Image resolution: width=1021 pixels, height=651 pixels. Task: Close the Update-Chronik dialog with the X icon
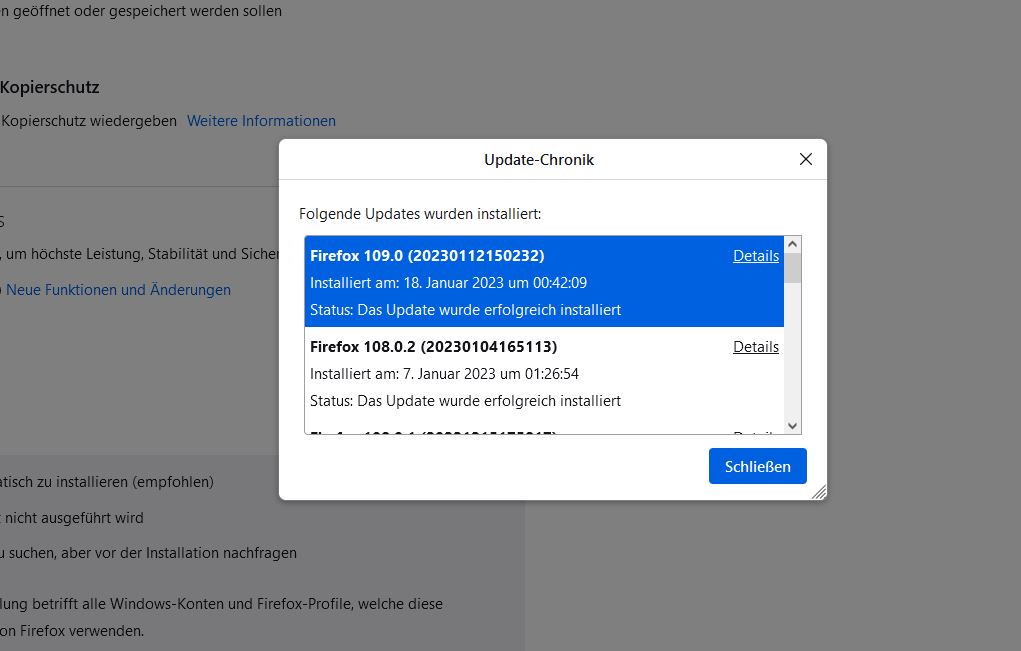pyautogui.click(x=806, y=159)
